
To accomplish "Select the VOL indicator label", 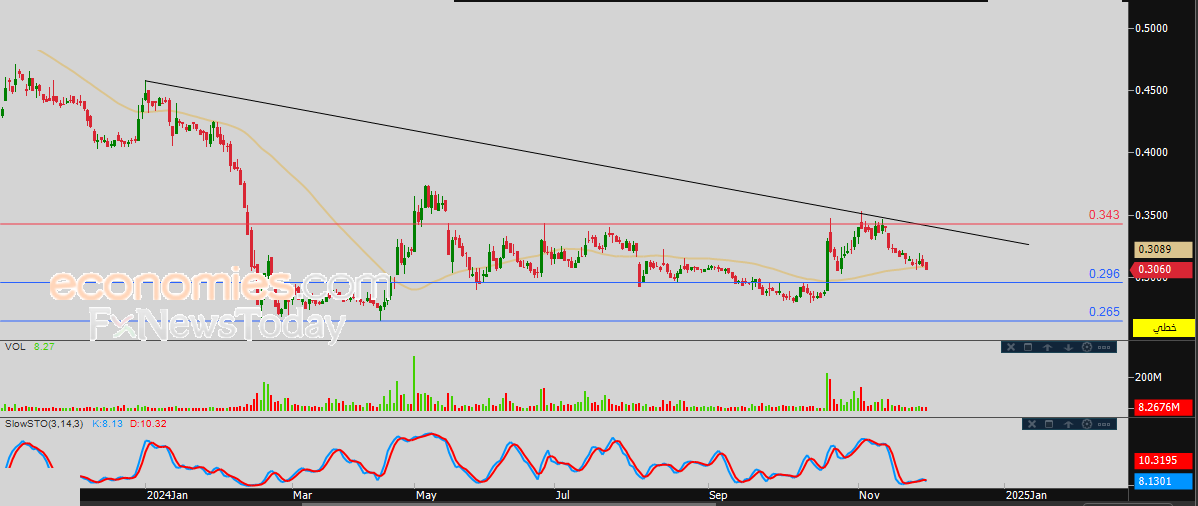I will (14, 346).
